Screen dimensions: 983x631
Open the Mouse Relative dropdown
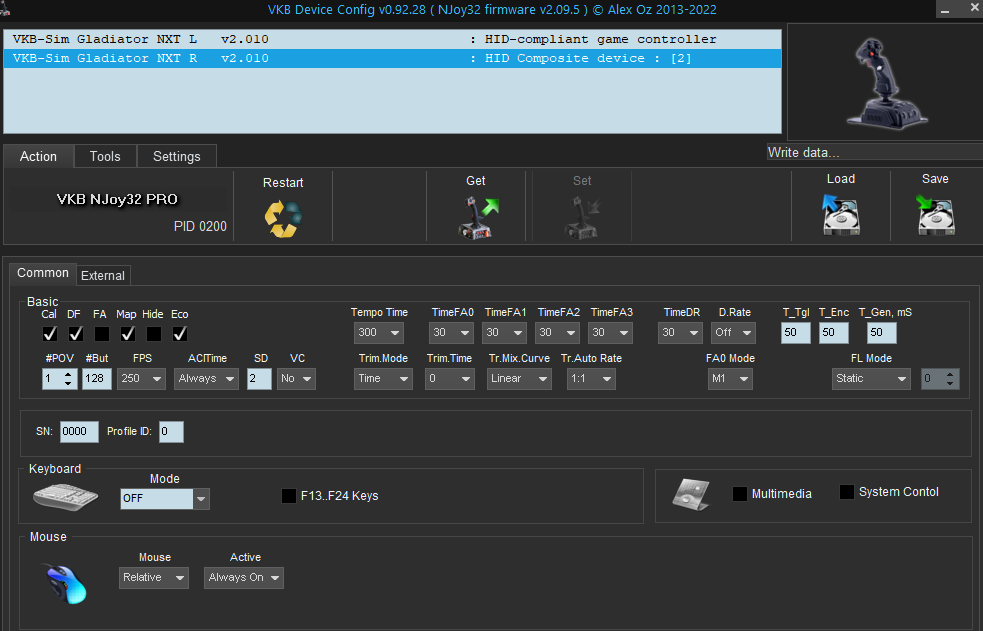154,578
